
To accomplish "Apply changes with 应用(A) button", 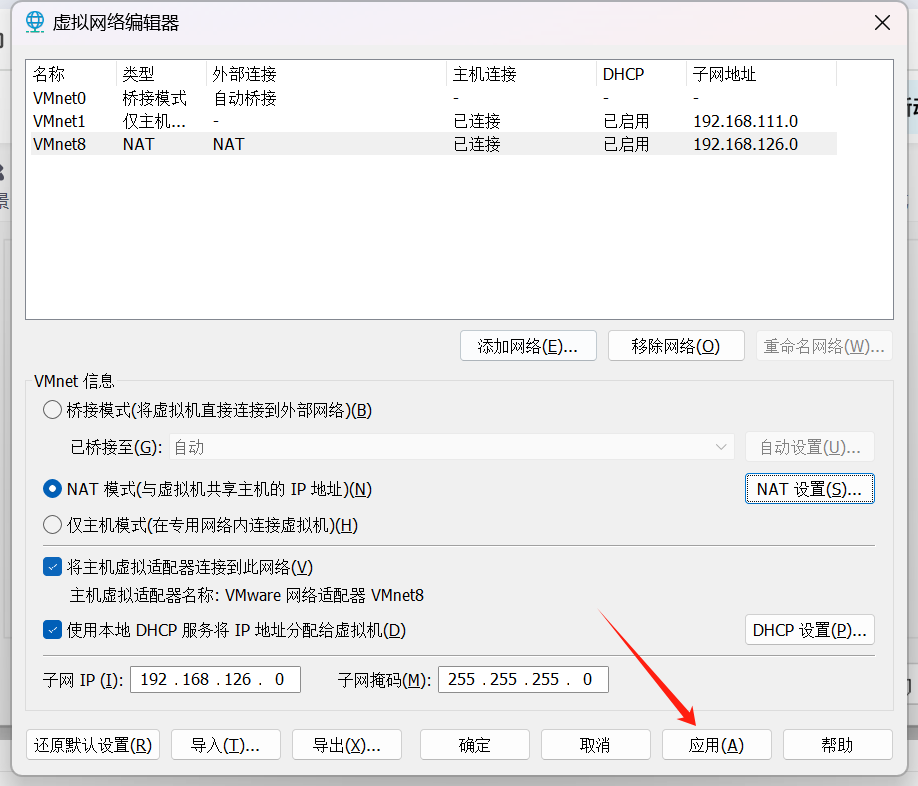I will [x=717, y=744].
